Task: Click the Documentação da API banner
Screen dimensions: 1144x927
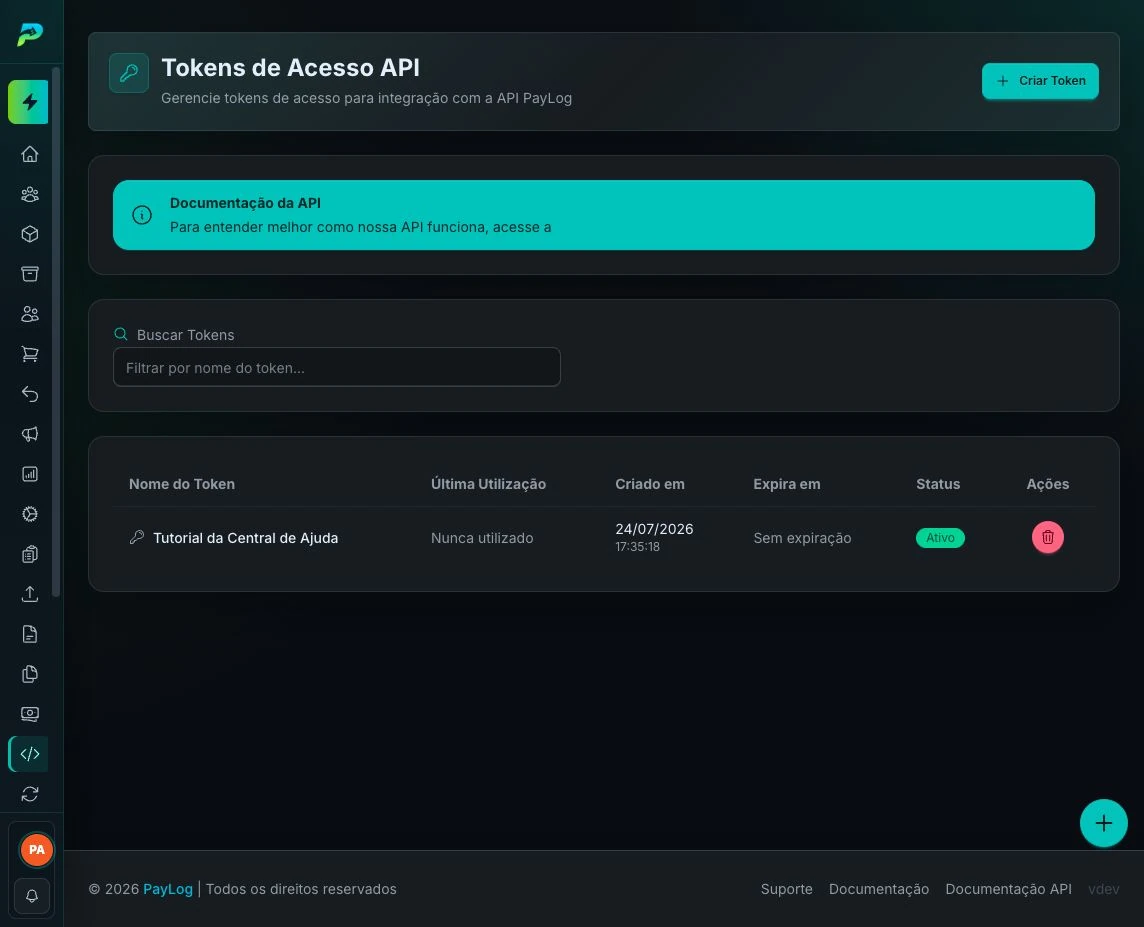Action: point(604,215)
